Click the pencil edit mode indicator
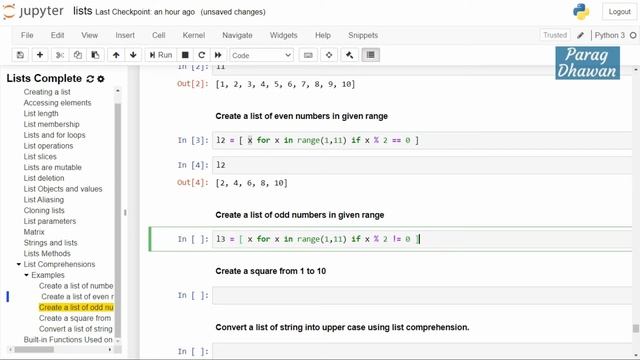The width and height of the screenshot is (640, 360). click(580, 36)
